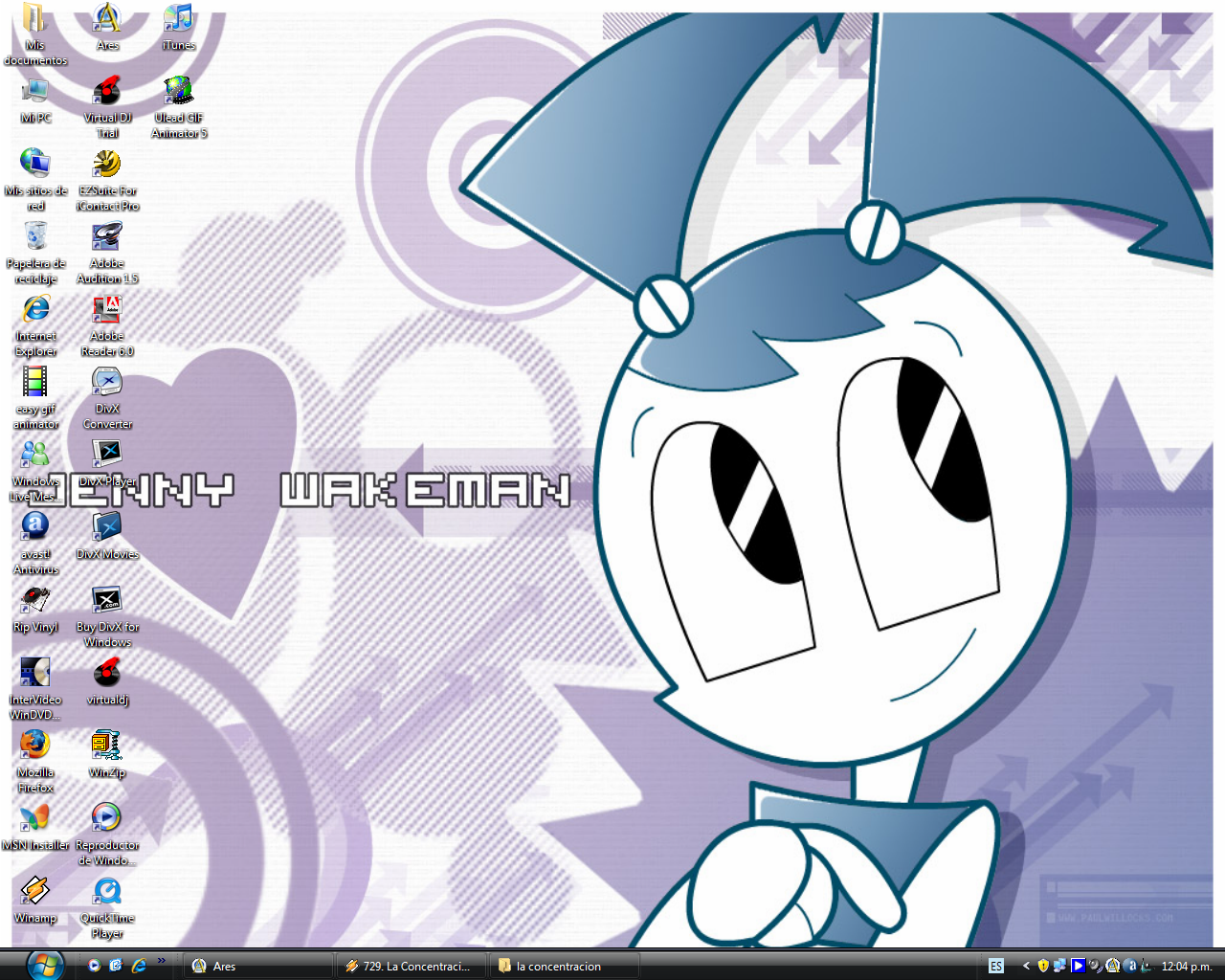
Task: Select the Rip Vinyl shortcut
Action: coord(35,609)
